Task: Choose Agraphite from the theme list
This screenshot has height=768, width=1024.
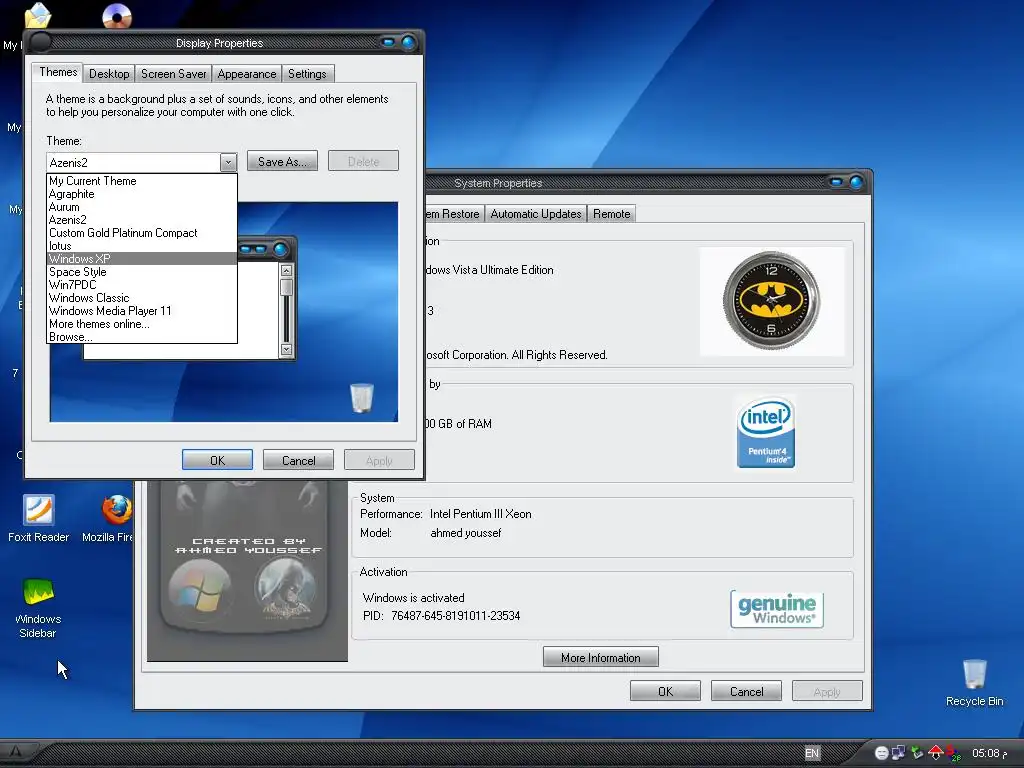Action: pyautogui.click(x=142, y=194)
